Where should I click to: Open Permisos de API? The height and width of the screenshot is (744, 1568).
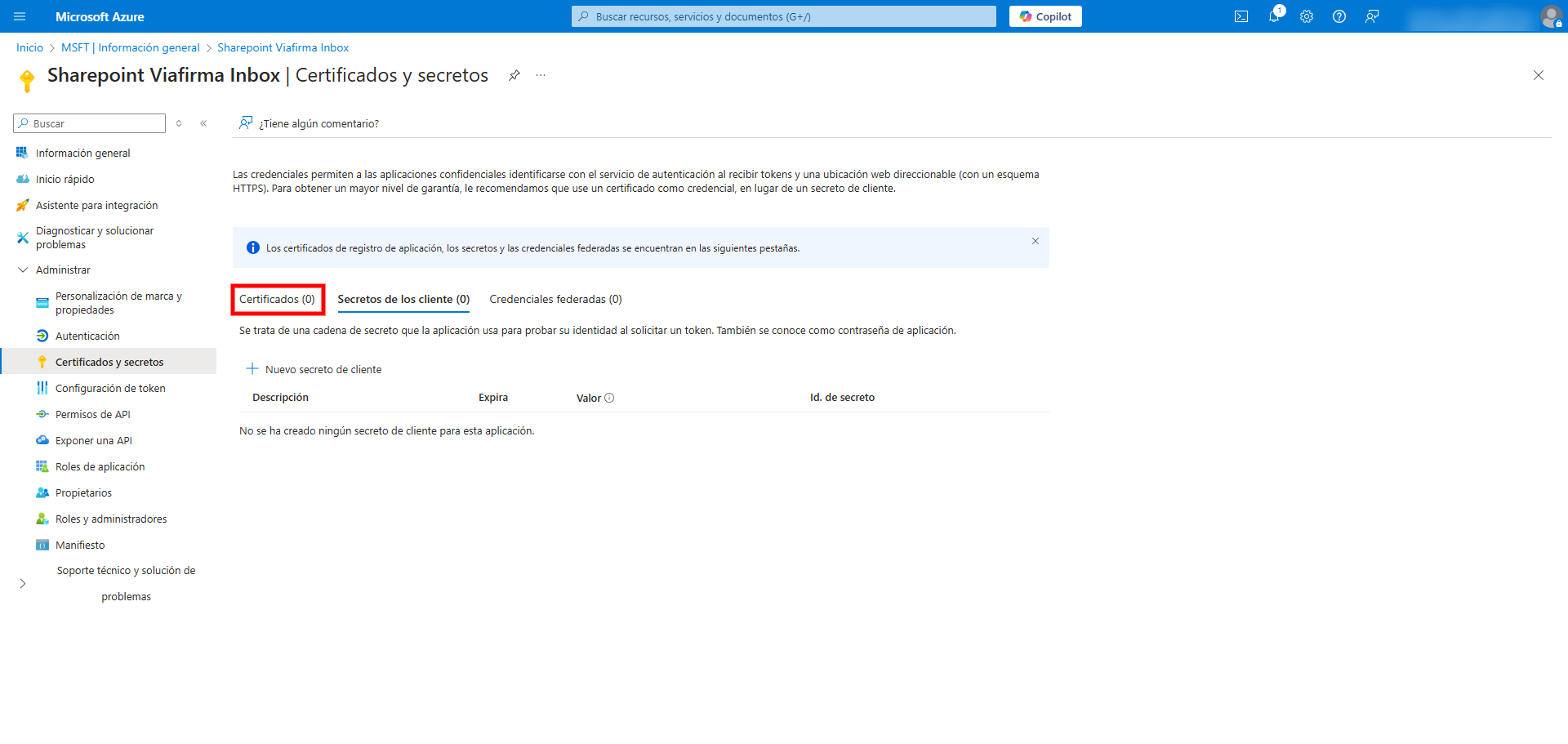pyautogui.click(x=92, y=414)
